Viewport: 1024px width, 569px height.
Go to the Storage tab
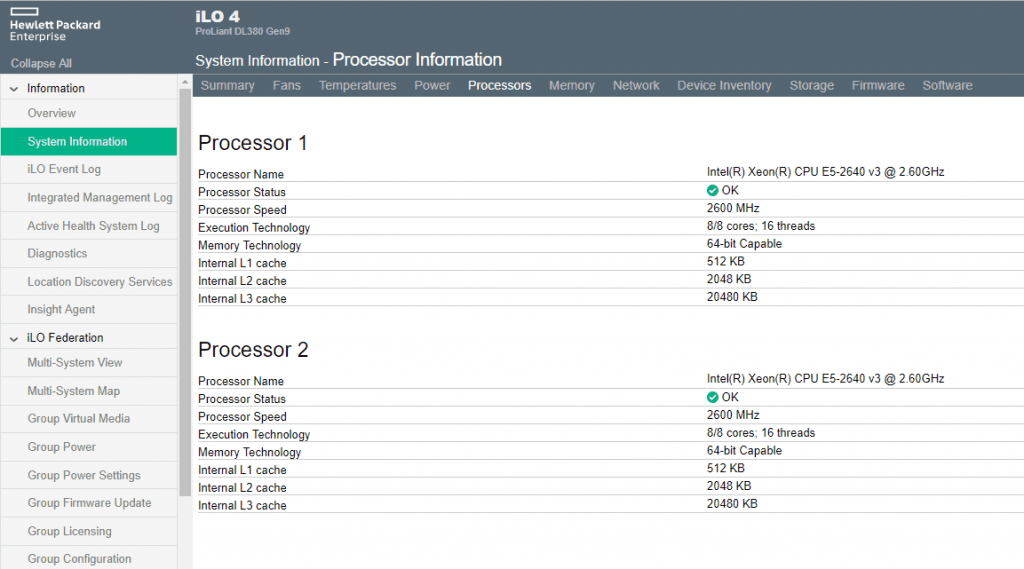(812, 86)
